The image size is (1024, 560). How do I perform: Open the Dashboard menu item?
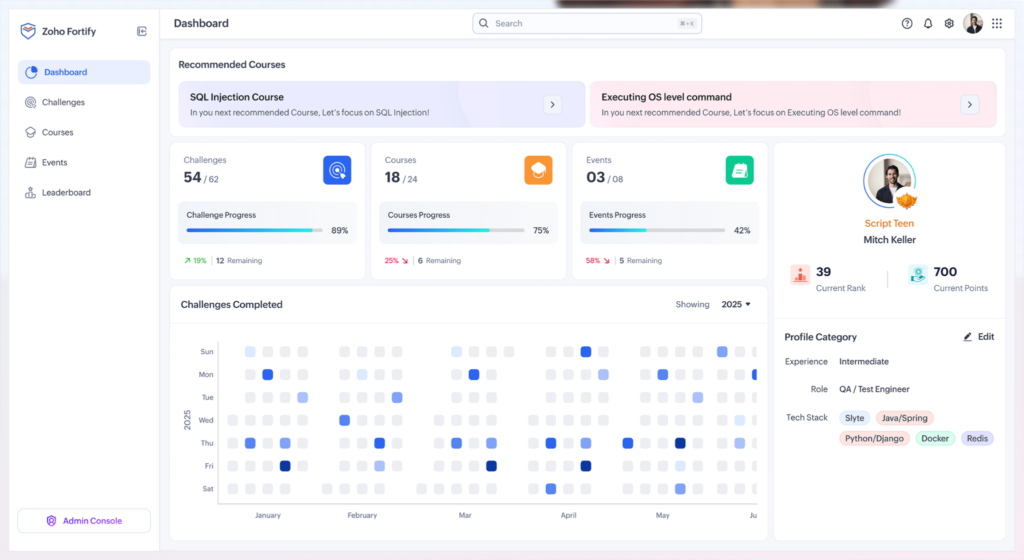tap(84, 72)
